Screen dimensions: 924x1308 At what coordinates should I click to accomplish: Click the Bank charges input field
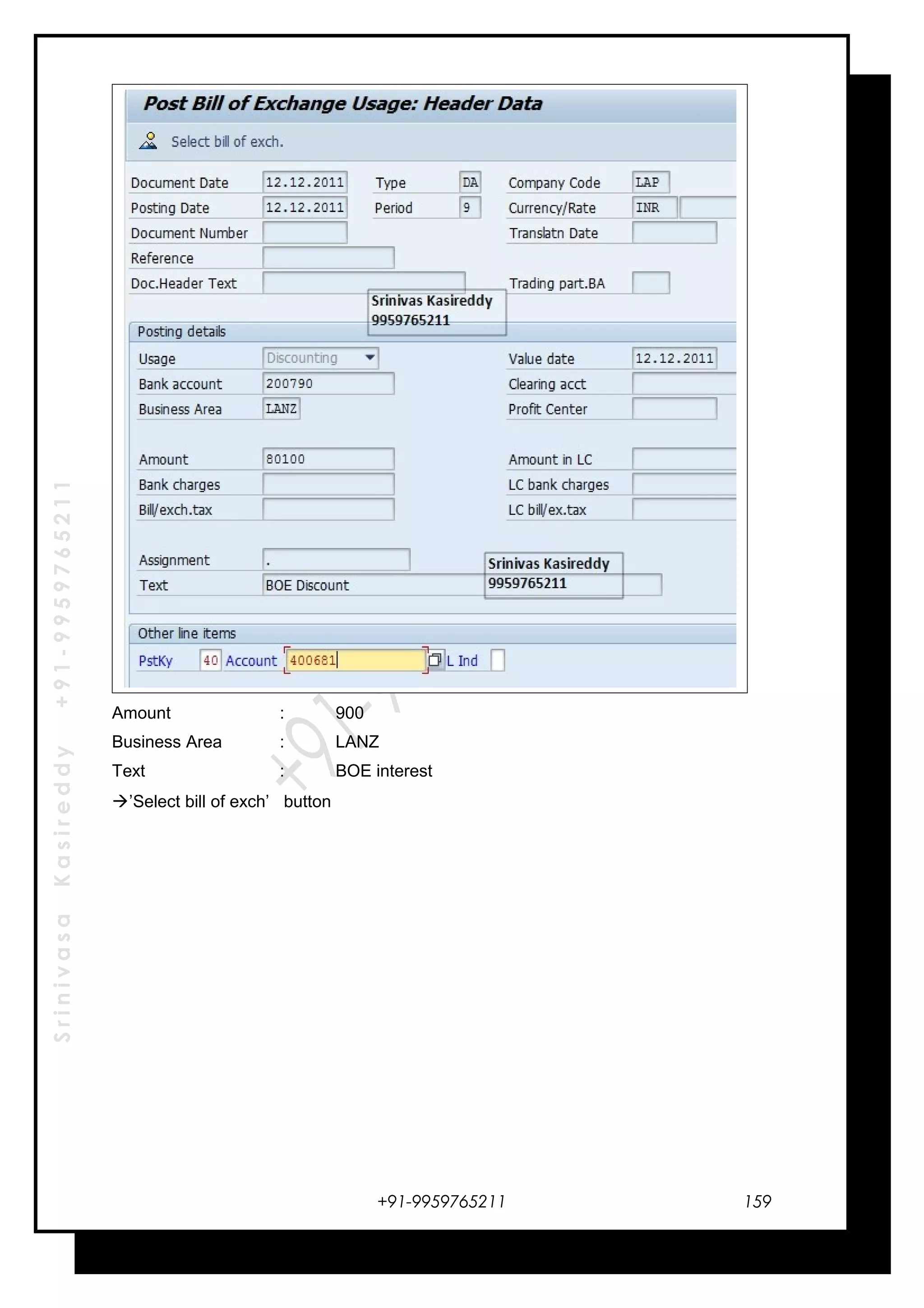328,484
